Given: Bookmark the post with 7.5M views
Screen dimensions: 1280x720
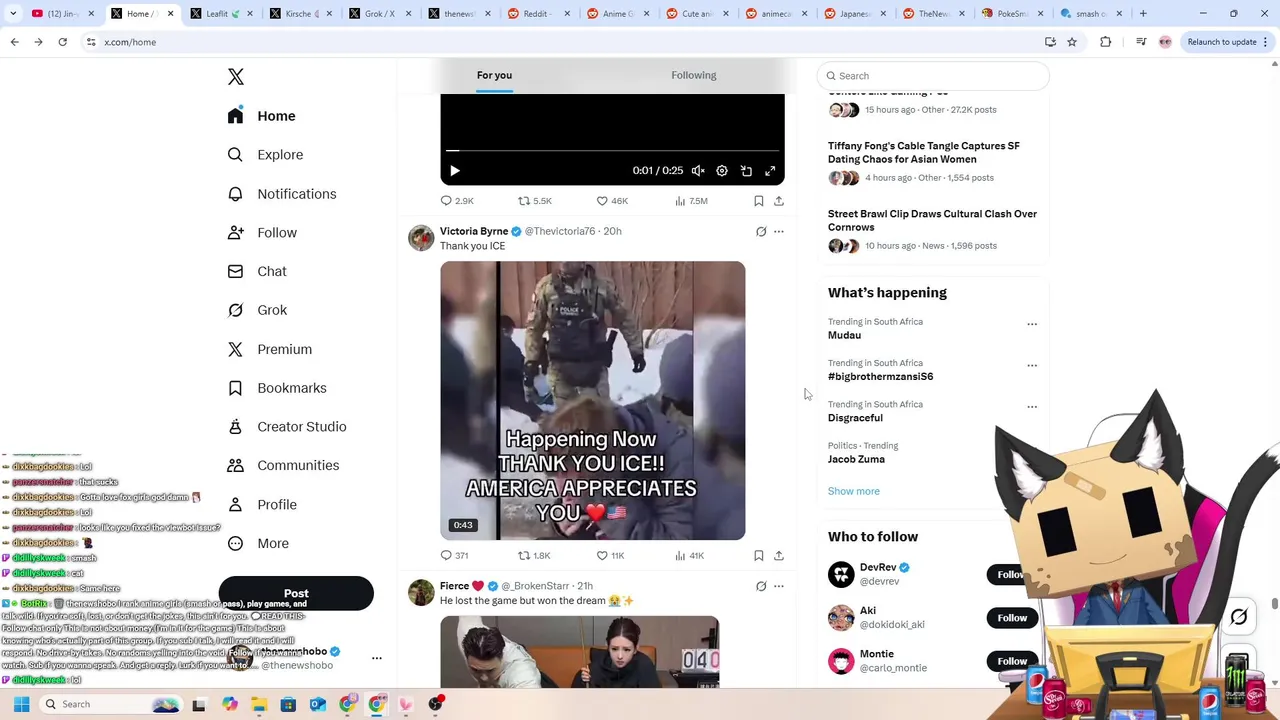Looking at the screenshot, I should [759, 201].
